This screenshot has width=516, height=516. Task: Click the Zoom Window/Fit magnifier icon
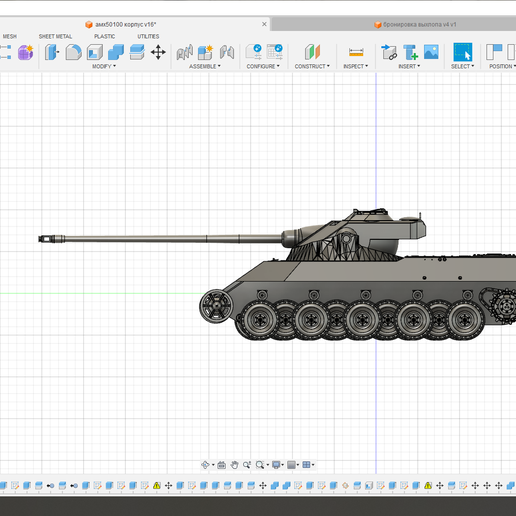click(x=260, y=465)
